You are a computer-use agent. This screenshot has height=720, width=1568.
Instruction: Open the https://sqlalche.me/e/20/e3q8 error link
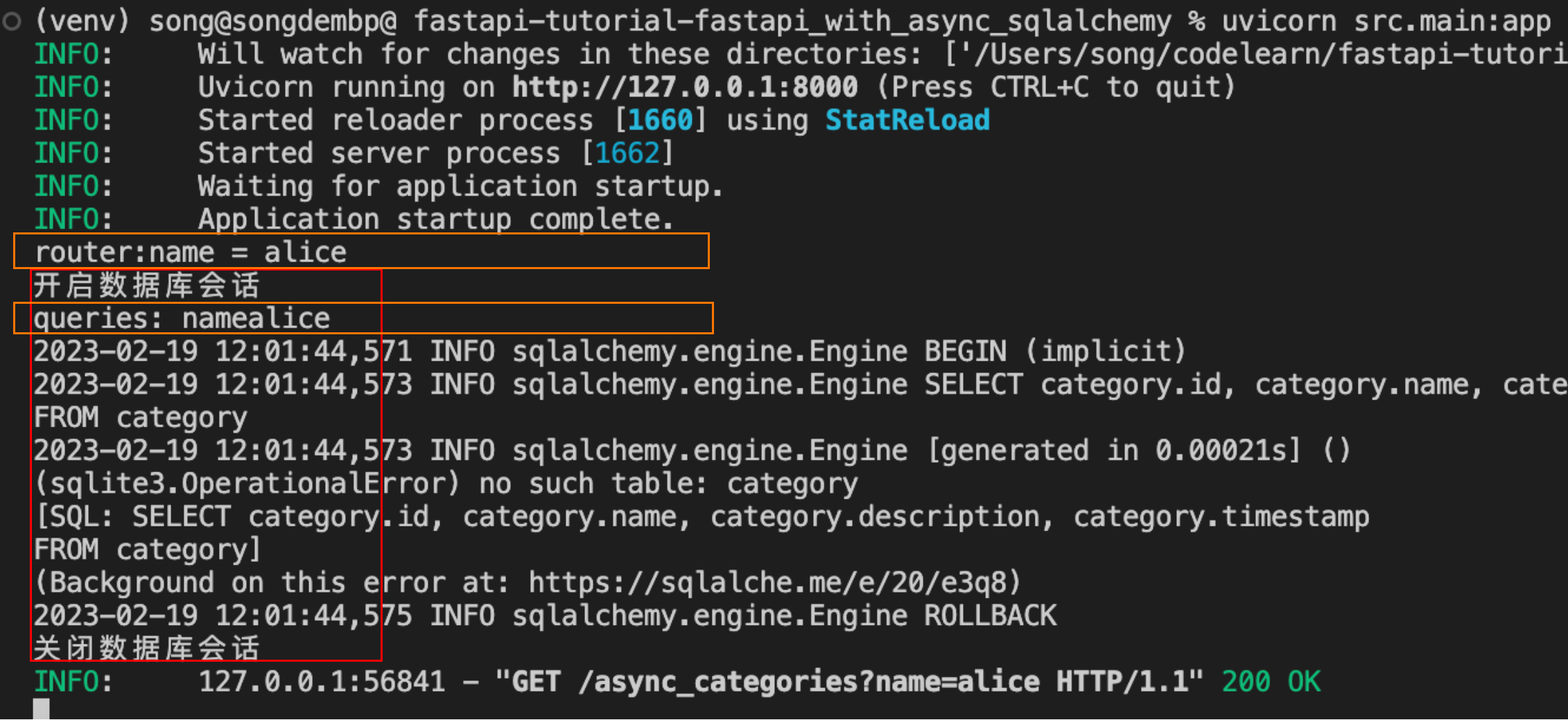coord(767,583)
